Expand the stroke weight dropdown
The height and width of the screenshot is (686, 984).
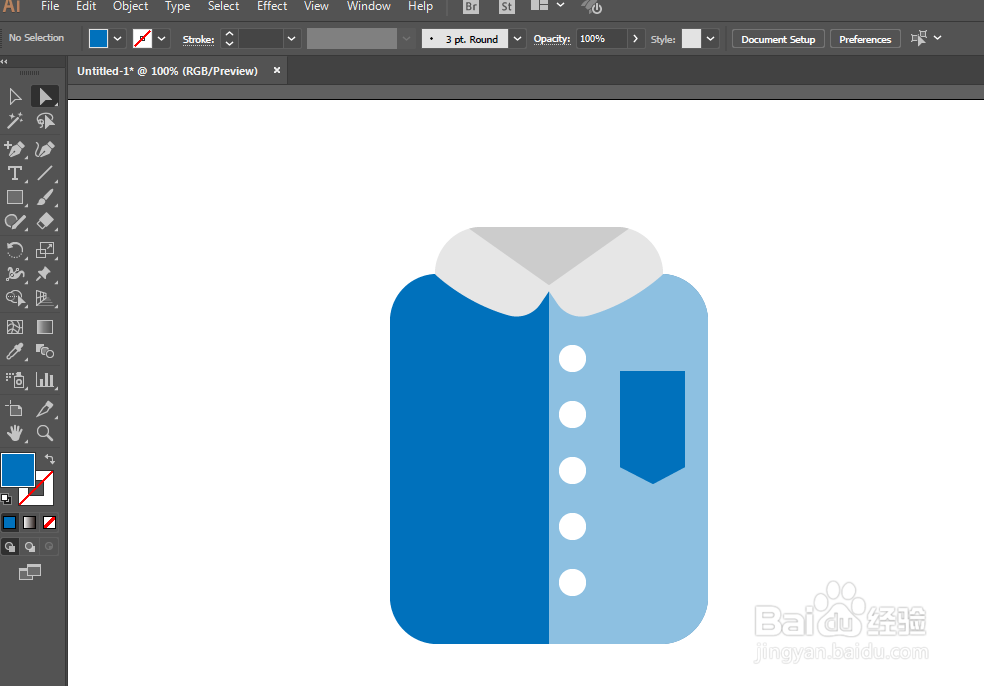pos(291,39)
